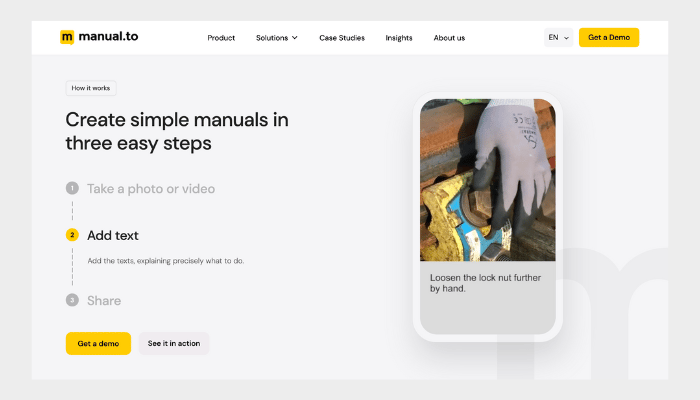Go to Case Studies page
Screen dimensions: 700x400
(342, 38)
